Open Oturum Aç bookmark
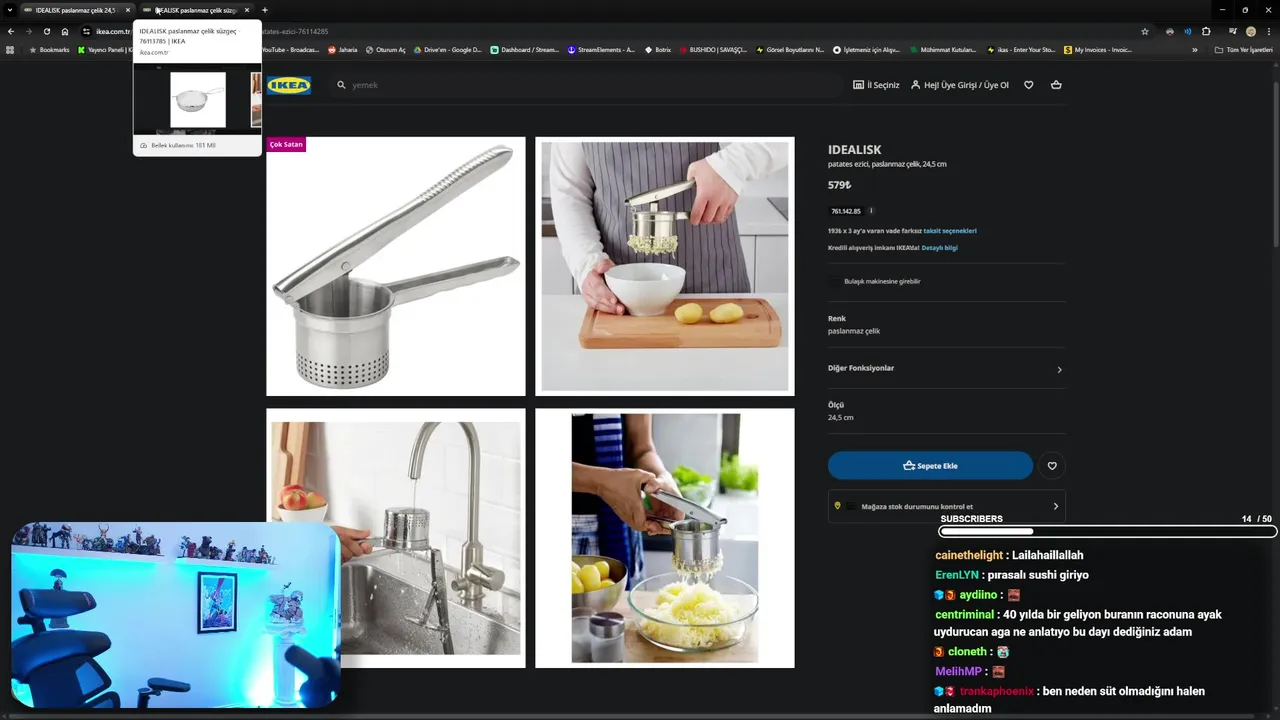This screenshot has width=1280, height=720. 386,49
